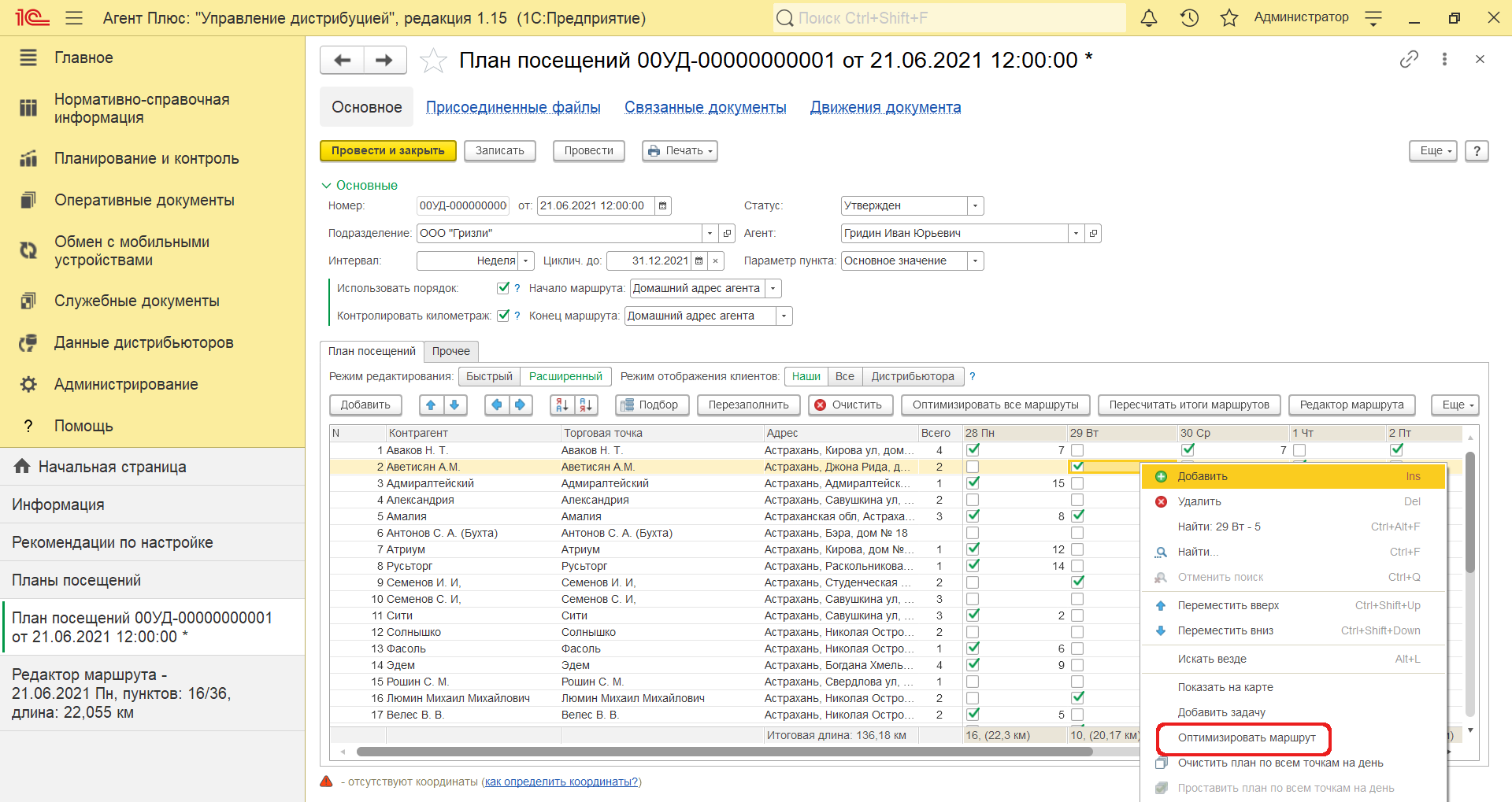This screenshot has height=802, width=1512.
Task: Toggle 28 Пн checkbox for Адмиралтейский
Action: coord(973,483)
